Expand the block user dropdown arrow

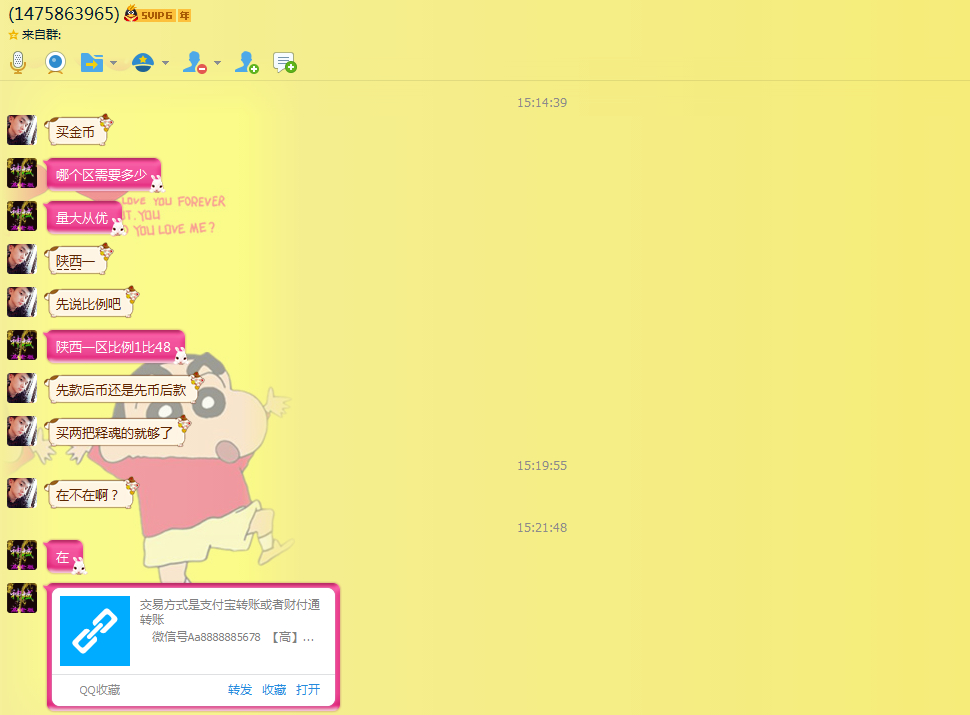tap(217, 62)
